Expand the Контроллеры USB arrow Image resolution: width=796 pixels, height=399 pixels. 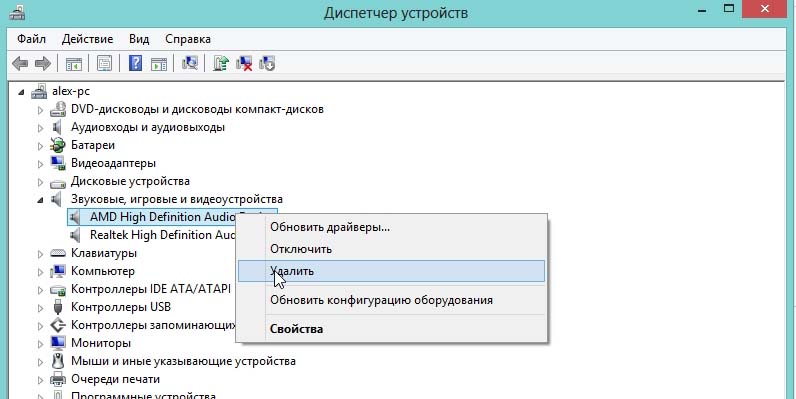pos(41,308)
